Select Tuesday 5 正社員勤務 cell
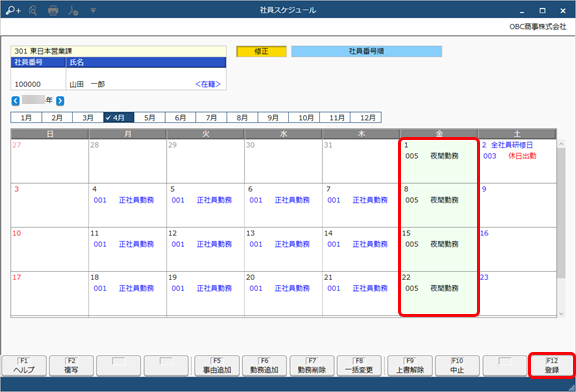 point(205,205)
